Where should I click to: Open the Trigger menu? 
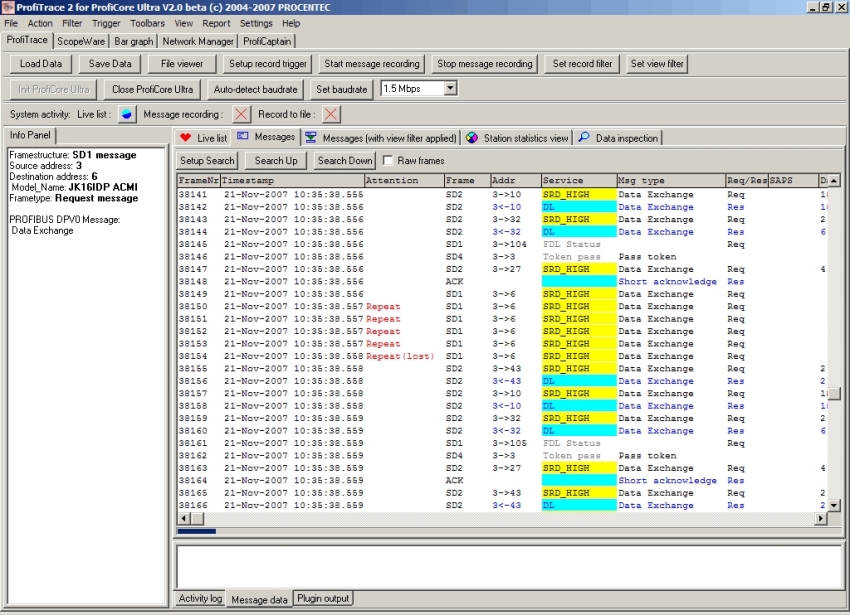point(106,23)
